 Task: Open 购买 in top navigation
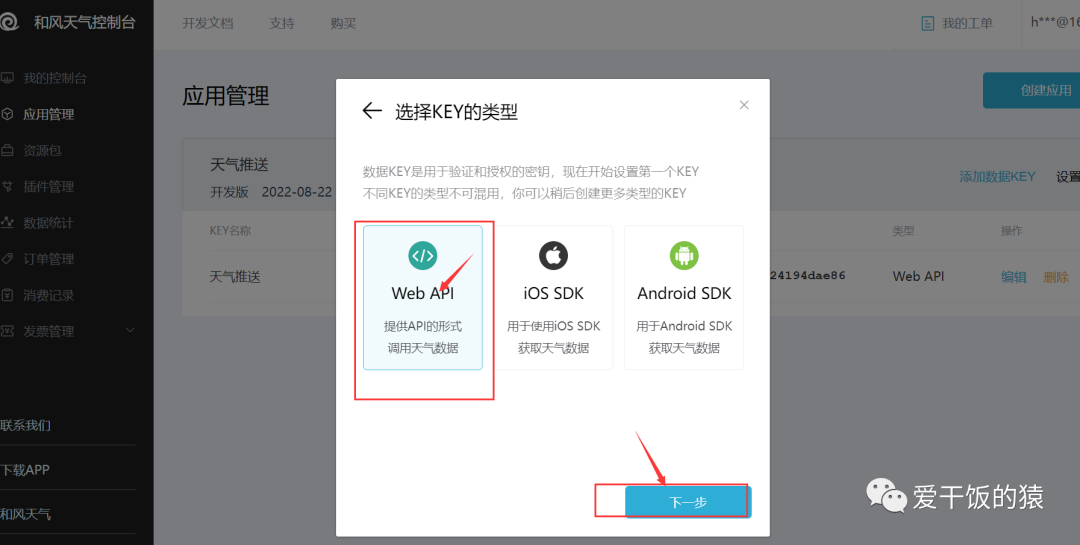click(x=343, y=23)
